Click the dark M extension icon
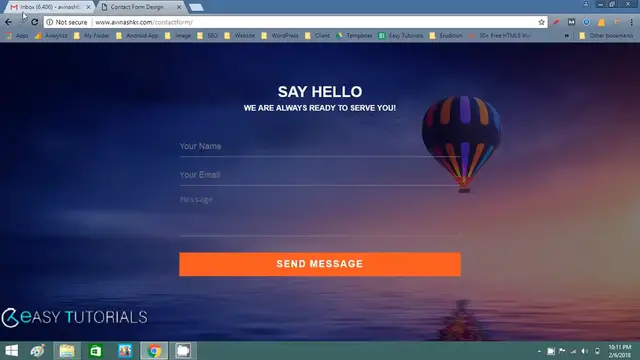The image size is (640, 360). [x=571, y=22]
